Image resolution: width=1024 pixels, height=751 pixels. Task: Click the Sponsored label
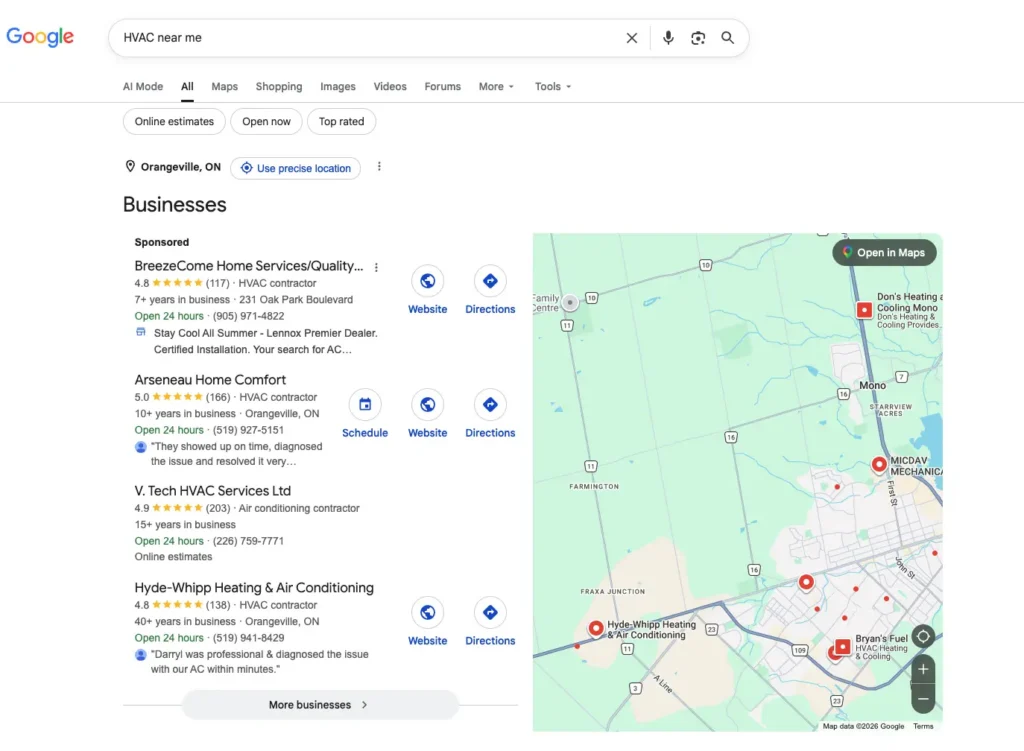click(x=162, y=242)
